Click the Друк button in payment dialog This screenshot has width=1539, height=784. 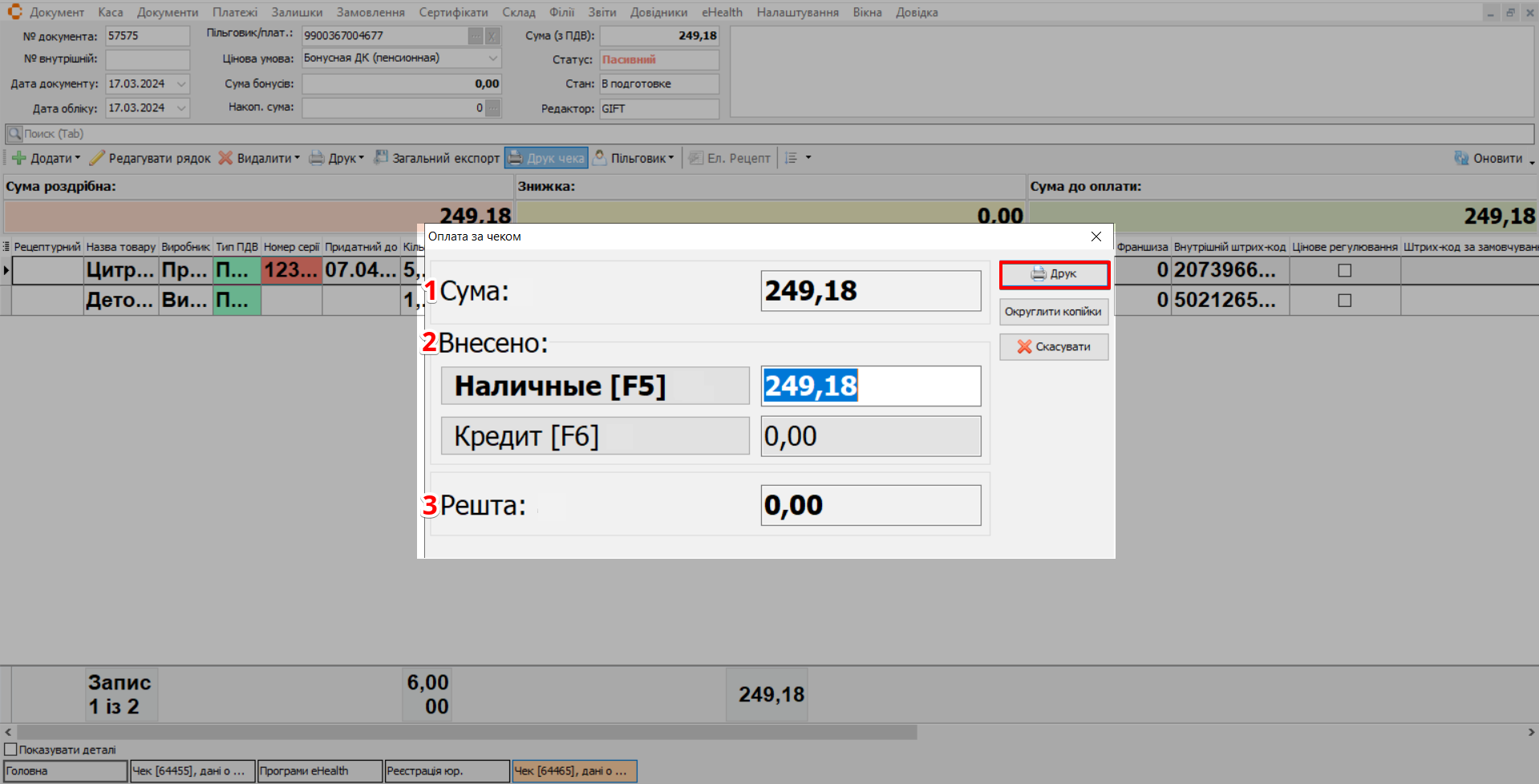1054,274
